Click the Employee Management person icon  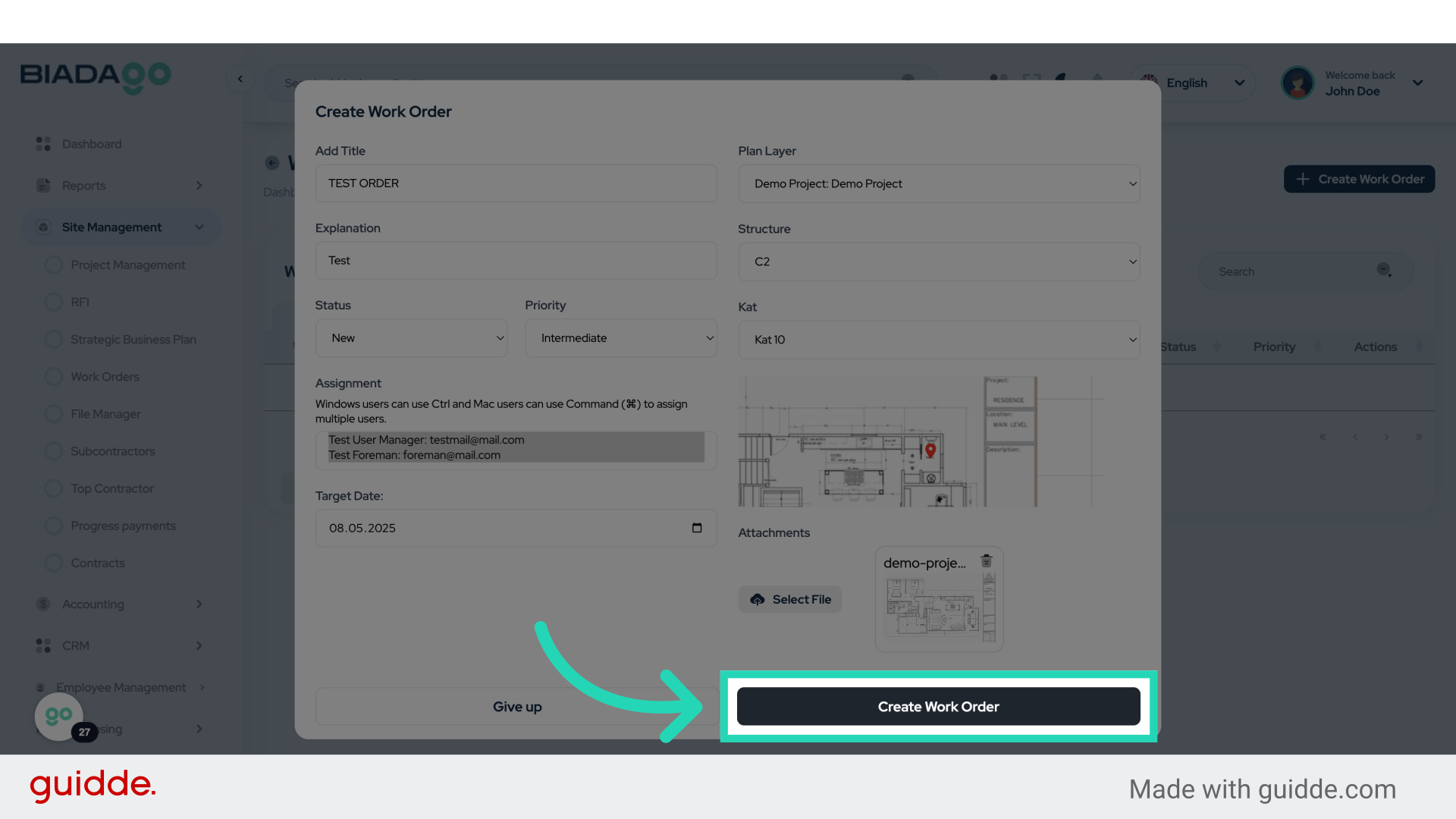click(42, 687)
